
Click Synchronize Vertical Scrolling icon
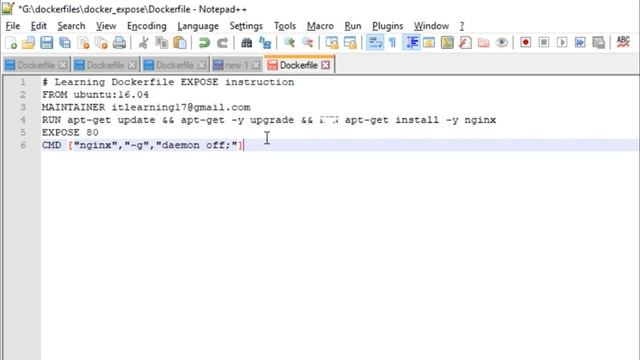(331, 42)
